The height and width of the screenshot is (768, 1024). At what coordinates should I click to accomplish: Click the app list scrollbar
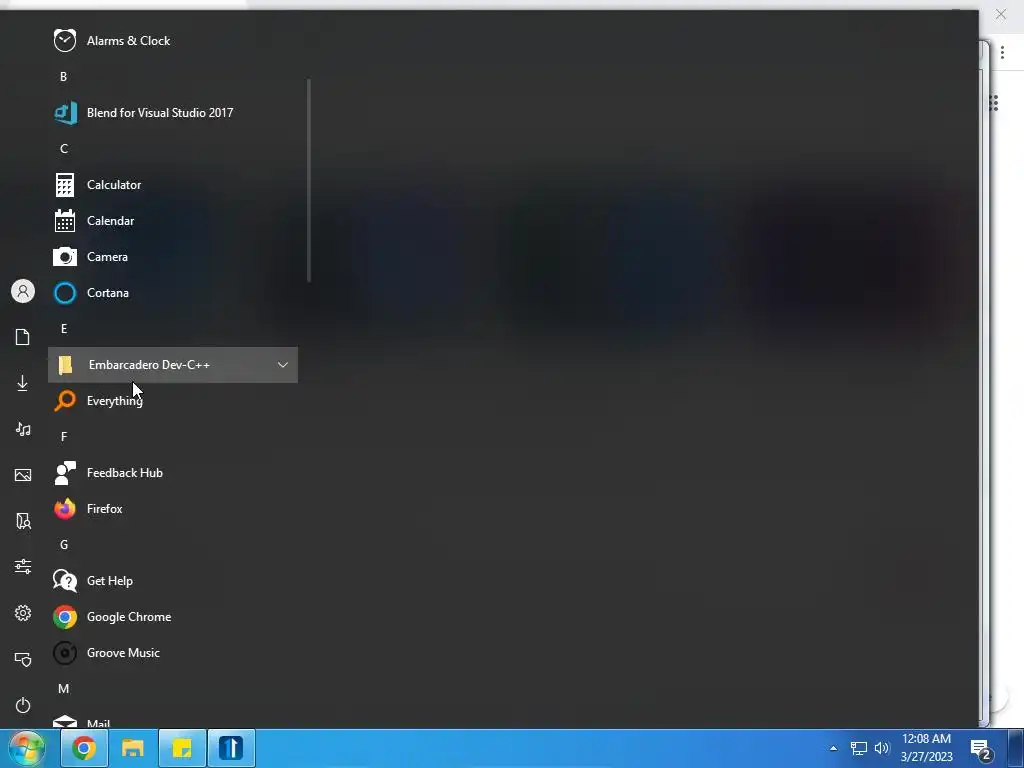point(308,181)
